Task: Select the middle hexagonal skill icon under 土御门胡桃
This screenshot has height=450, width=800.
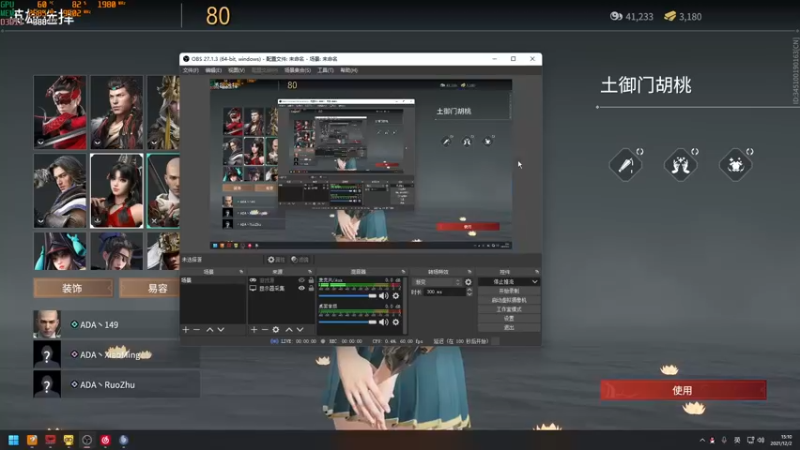Action: [681, 165]
